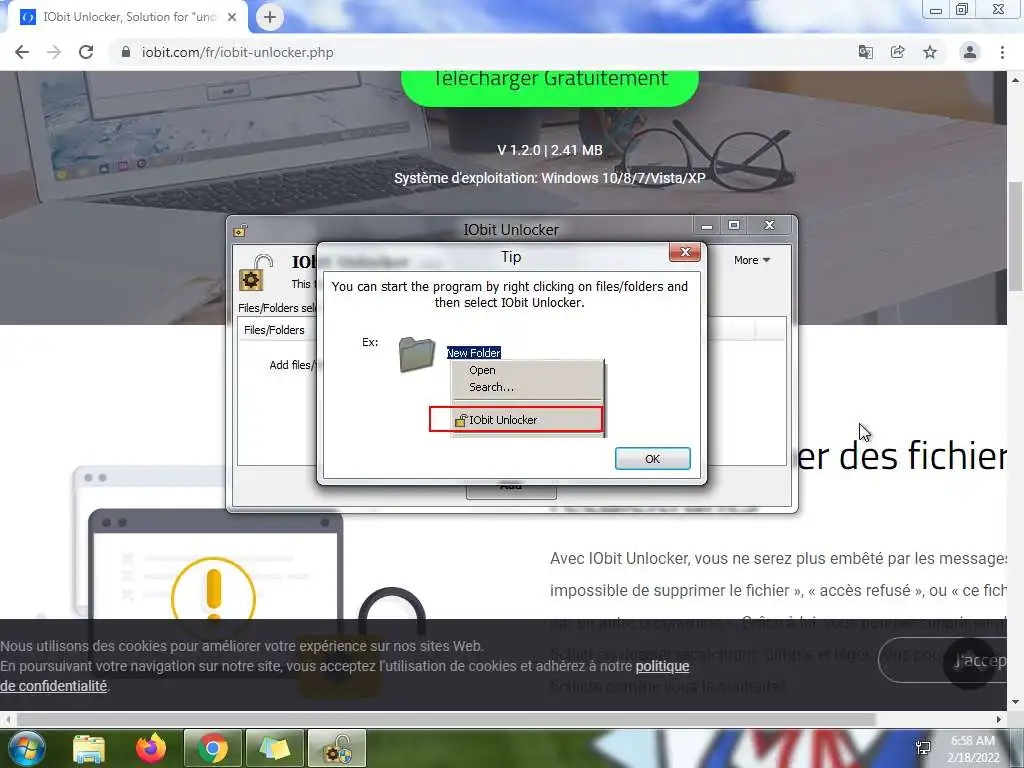Click the taskbar clock showing 6:58 AM
This screenshot has height=768, width=1024.
pyautogui.click(x=973, y=748)
